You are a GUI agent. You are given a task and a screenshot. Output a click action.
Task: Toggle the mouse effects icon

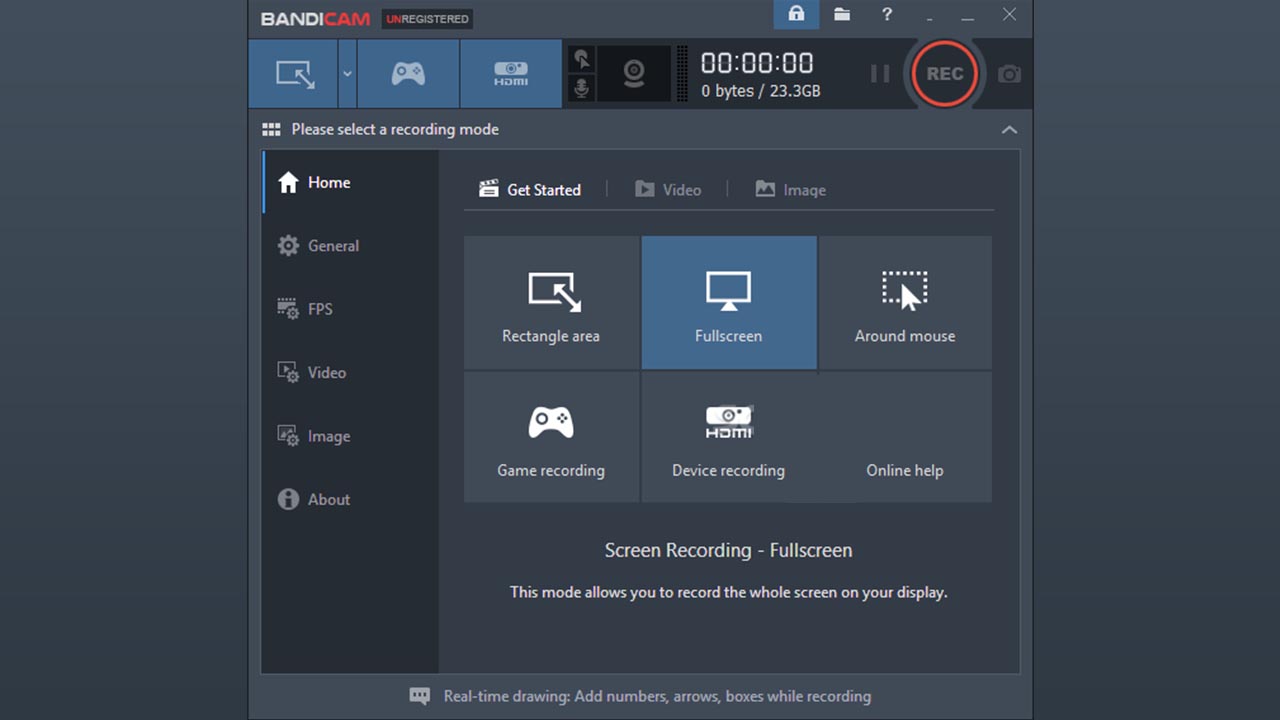pyautogui.click(x=581, y=59)
